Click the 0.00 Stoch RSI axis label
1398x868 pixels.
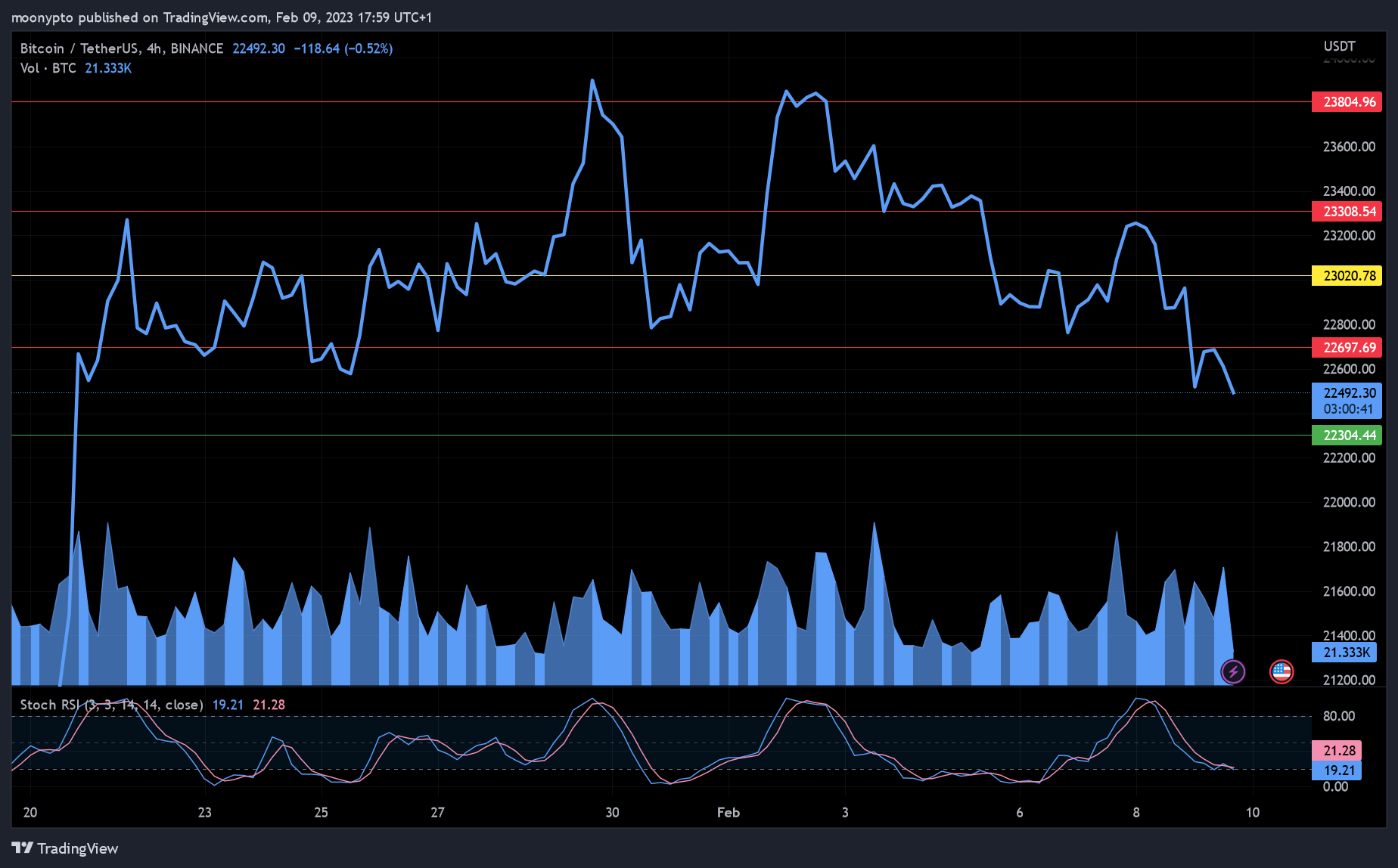coord(1335,787)
